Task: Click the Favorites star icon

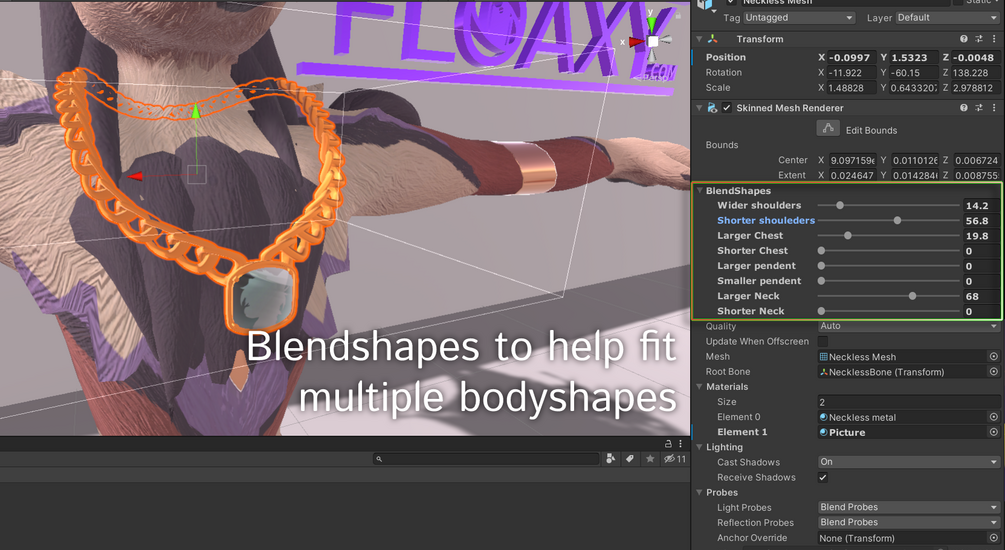Action: coord(650,458)
